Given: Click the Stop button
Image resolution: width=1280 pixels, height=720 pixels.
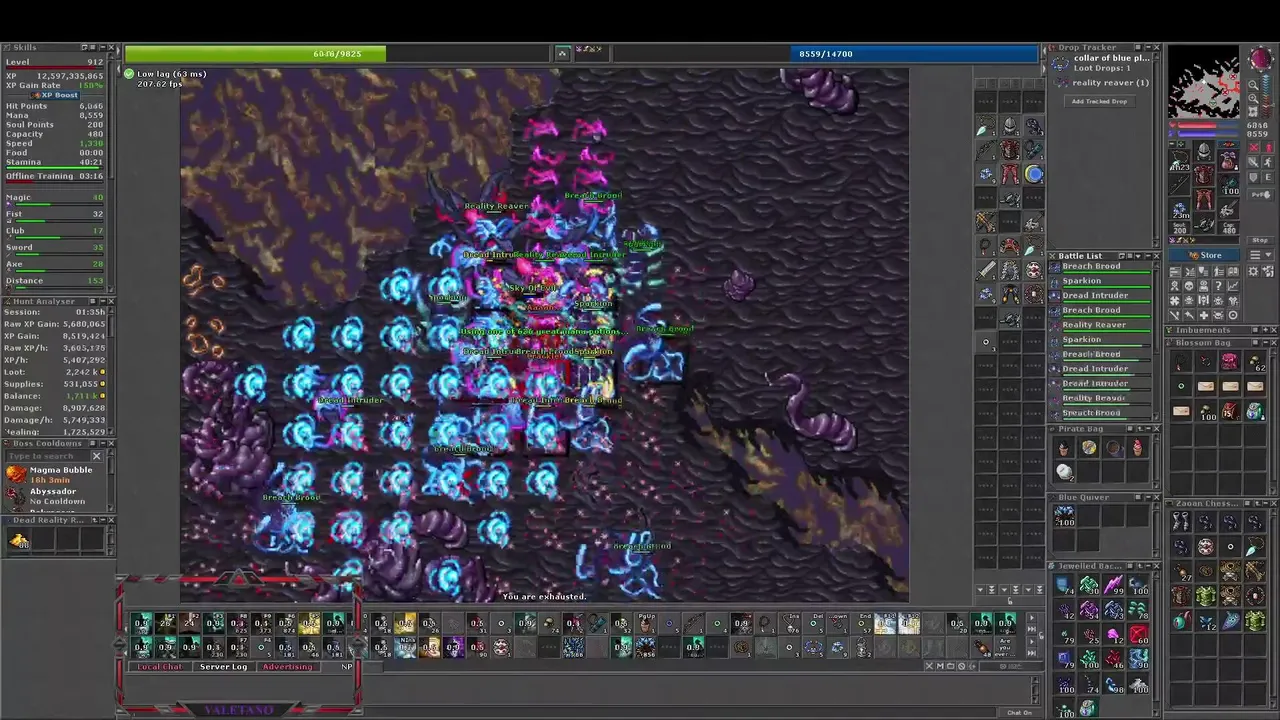Looking at the screenshot, I should [x=1260, y=240].
